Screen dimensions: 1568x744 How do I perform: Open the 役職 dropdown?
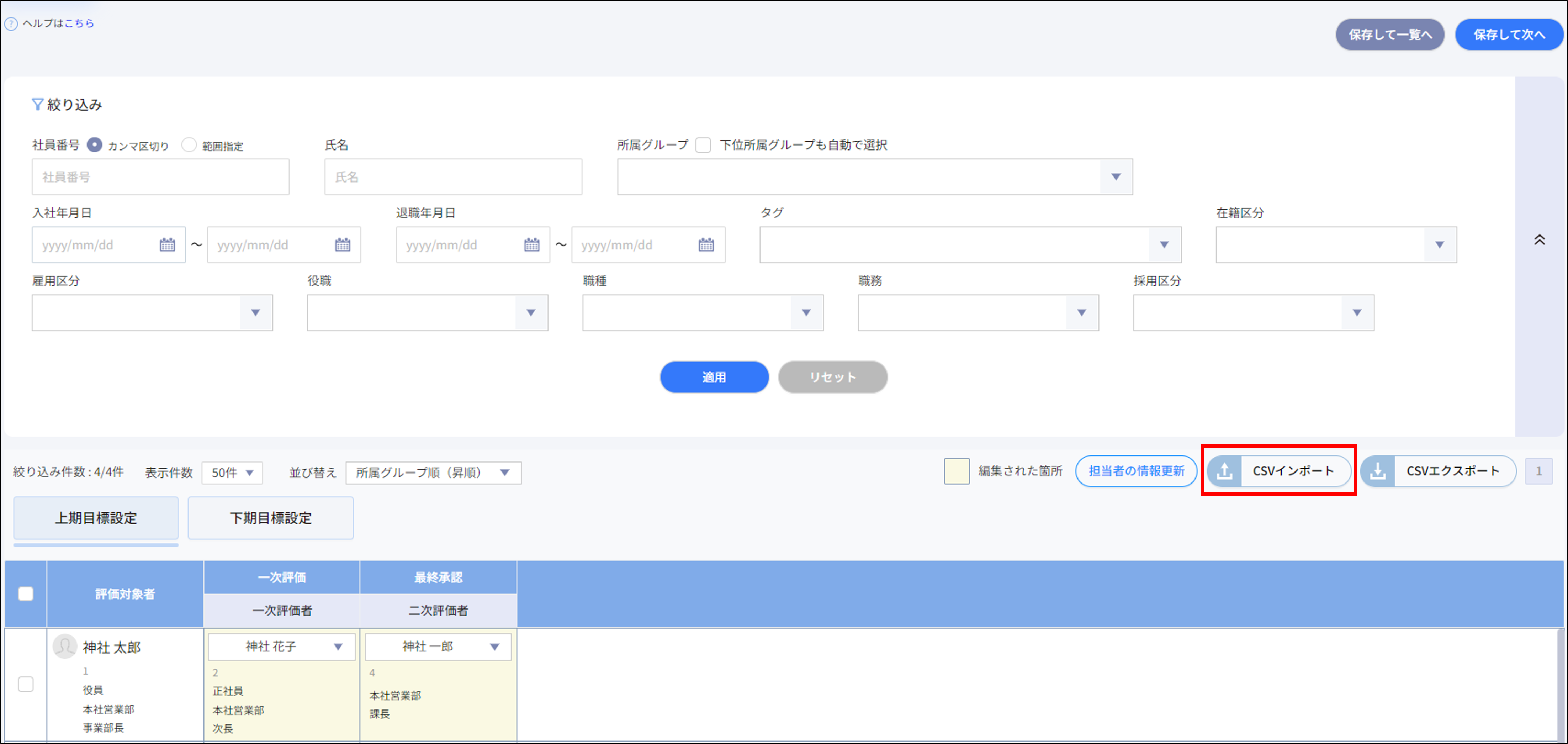coord(427,312)
